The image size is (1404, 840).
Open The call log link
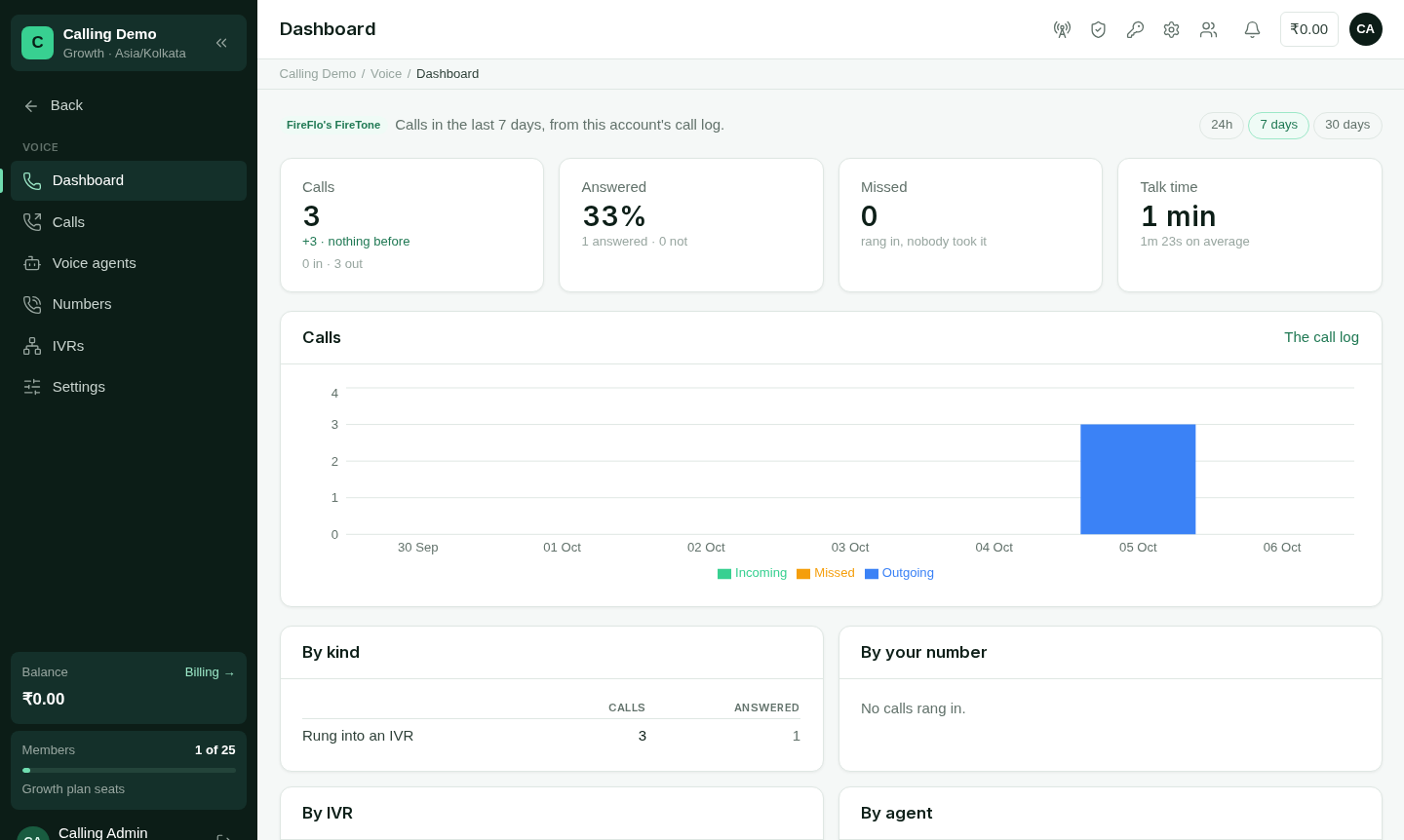(1321, 337)
